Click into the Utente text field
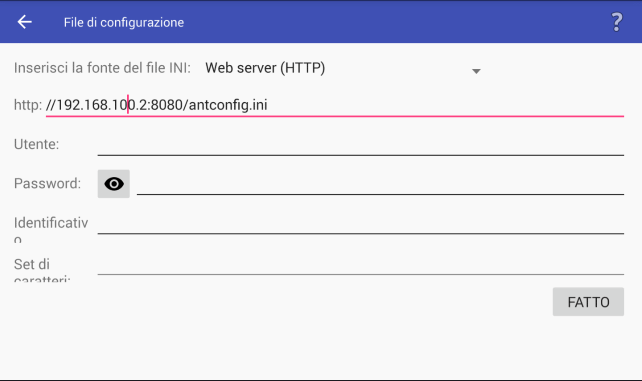Screen dimensions: 642x381 361,144
